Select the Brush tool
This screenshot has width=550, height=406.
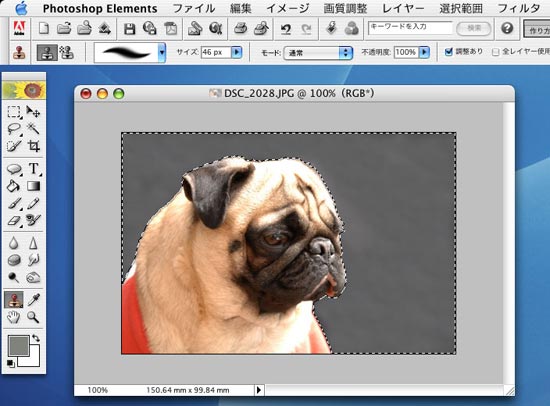click(14, 203)
